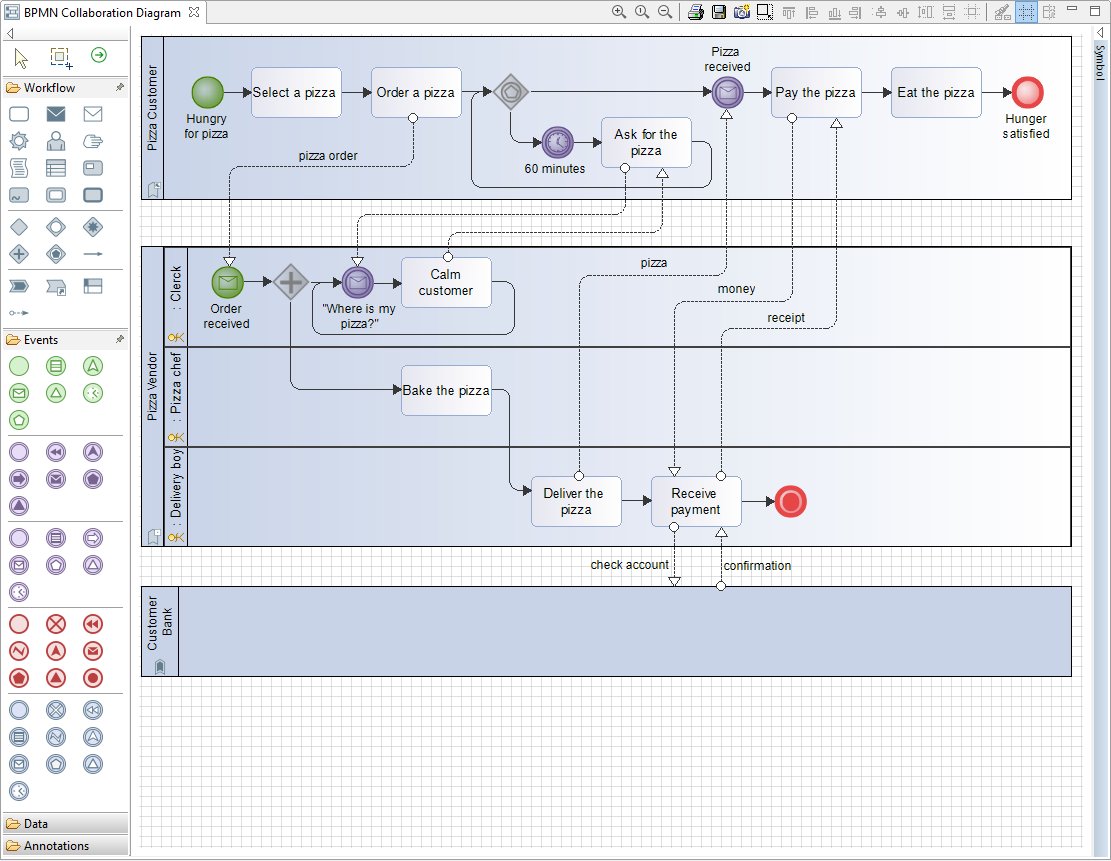Toggle the grid display button
The width and height of the screenshot is (1111, 861).
[1025, 12]
